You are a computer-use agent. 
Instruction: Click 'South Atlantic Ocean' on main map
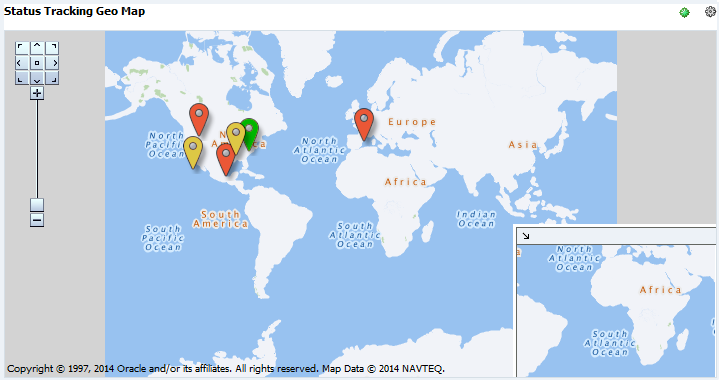click(x=354, y=235)
